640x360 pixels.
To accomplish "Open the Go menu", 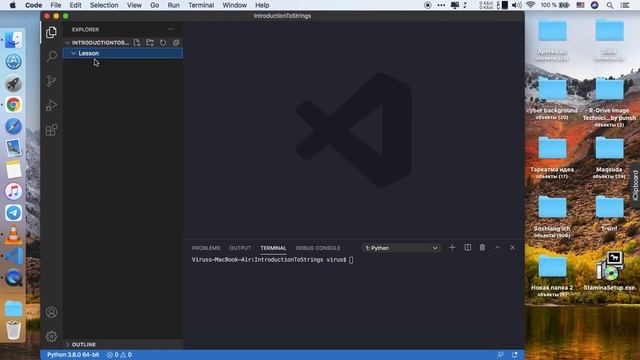I will pos(155,5).
